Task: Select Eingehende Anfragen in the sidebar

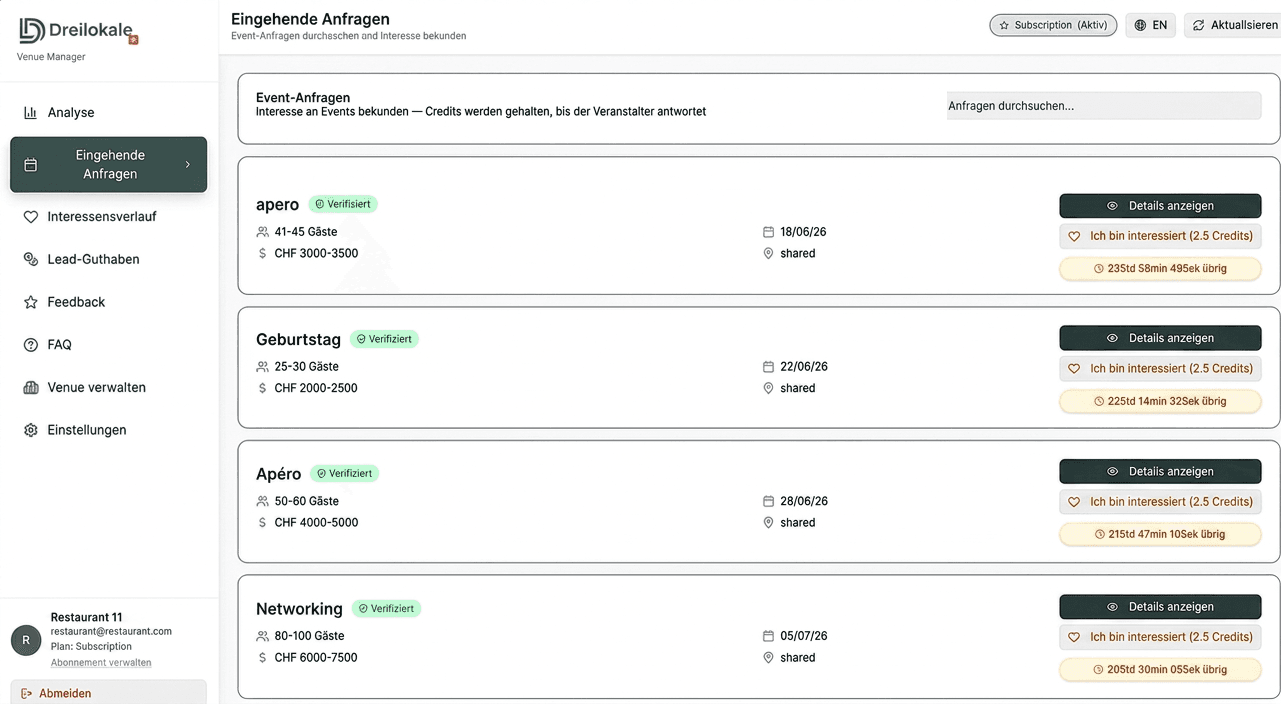Action: point(108,164)
